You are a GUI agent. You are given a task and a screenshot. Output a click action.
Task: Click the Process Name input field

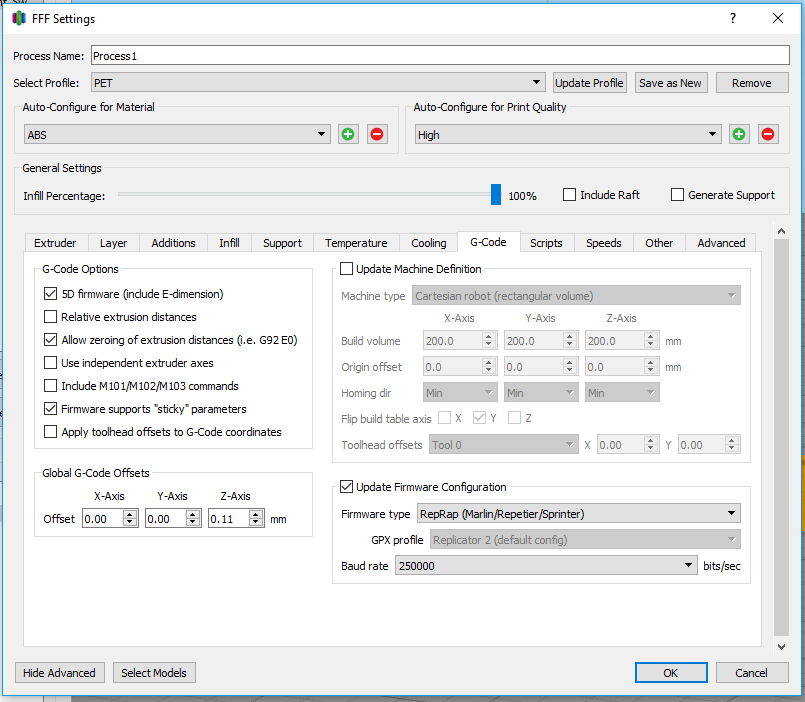click(440, 55)
